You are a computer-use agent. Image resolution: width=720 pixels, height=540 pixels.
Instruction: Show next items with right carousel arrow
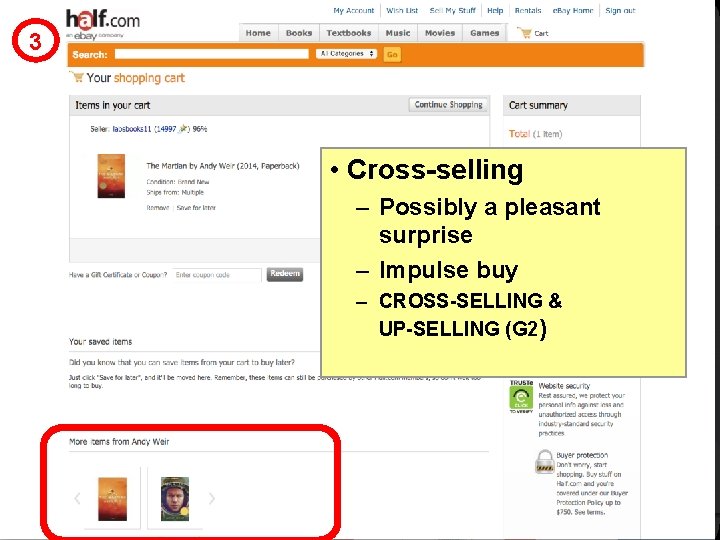(212, 498)
